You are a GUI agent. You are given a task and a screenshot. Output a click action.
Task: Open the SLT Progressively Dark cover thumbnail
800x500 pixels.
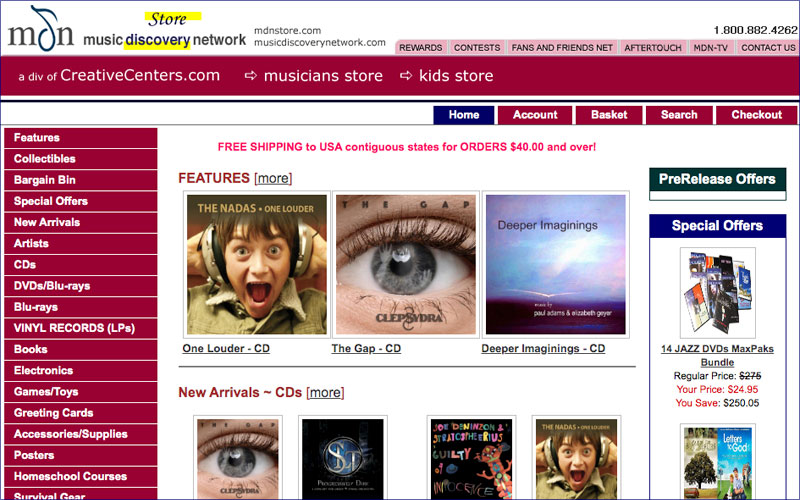pos(343,458)
